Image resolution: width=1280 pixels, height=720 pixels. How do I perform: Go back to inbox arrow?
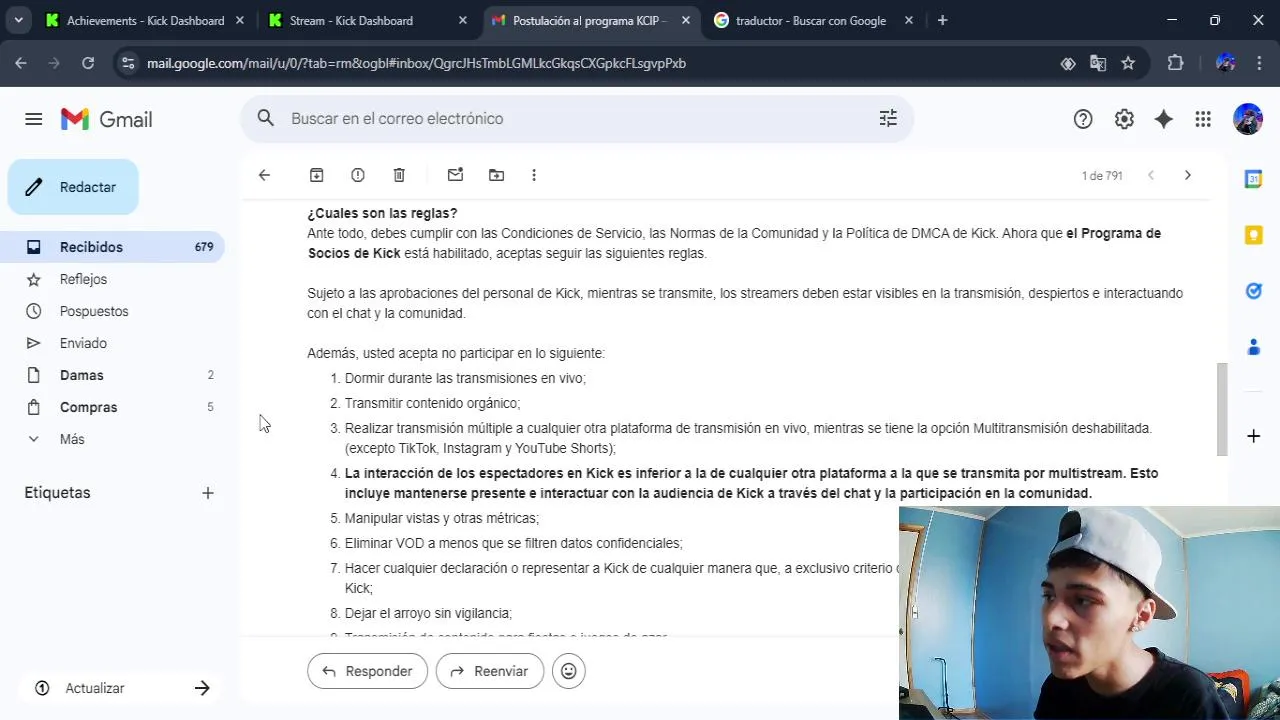point(264,175)
